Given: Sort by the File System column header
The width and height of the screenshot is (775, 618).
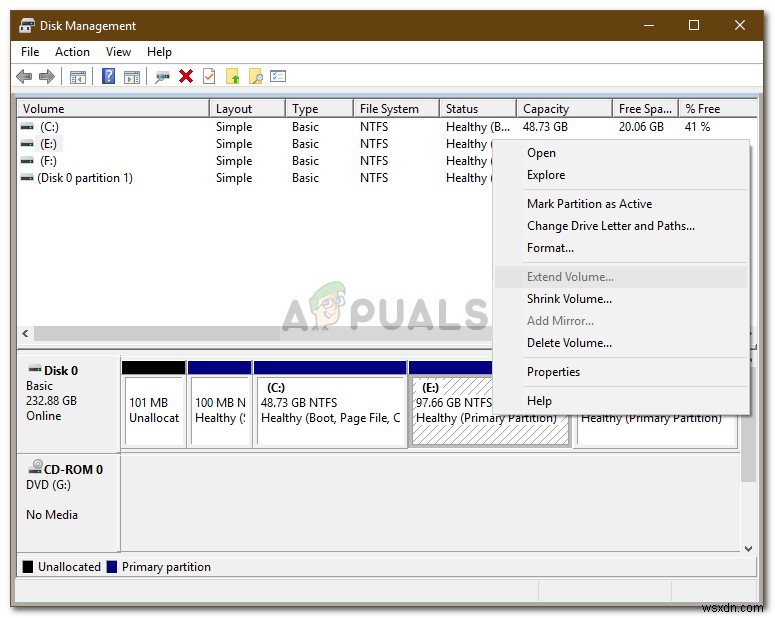Looking at the screenshot, I should [x=396, y=109].
